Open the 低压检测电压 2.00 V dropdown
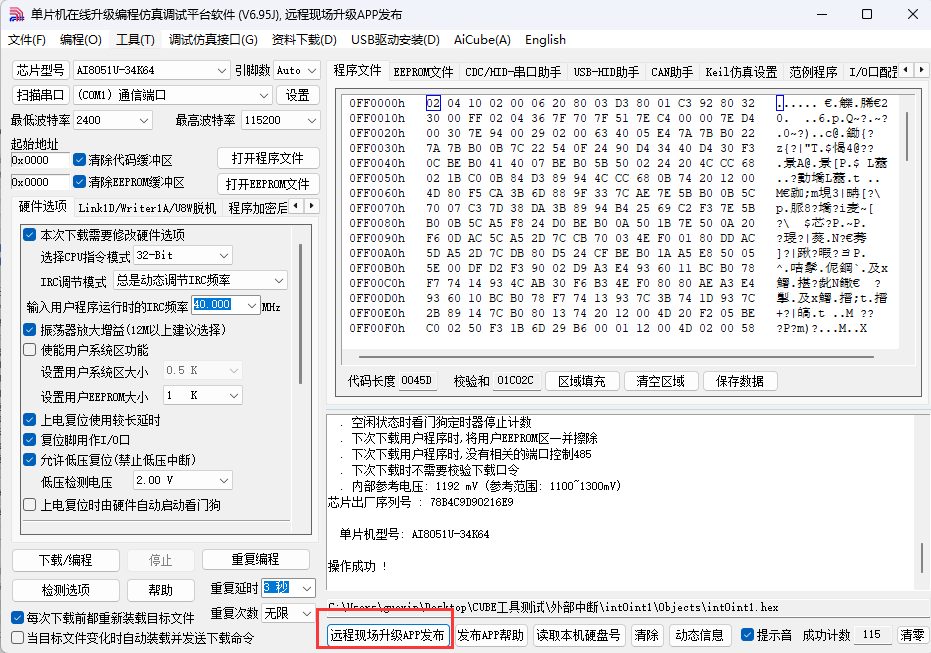The height and width of the screenshot is (653, 931). point(183,480)
